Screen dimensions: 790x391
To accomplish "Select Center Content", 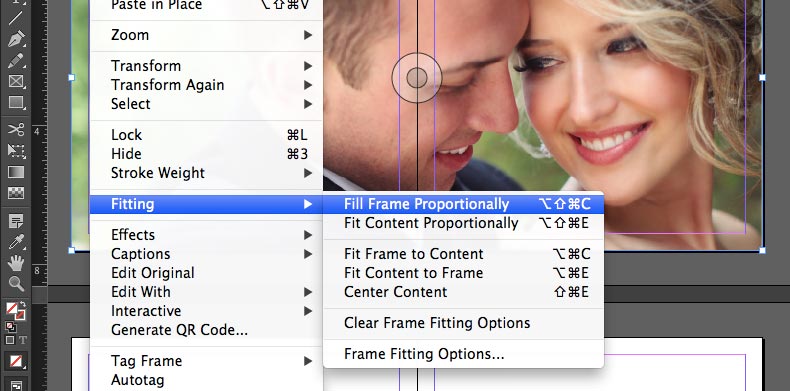I will 464,292.
